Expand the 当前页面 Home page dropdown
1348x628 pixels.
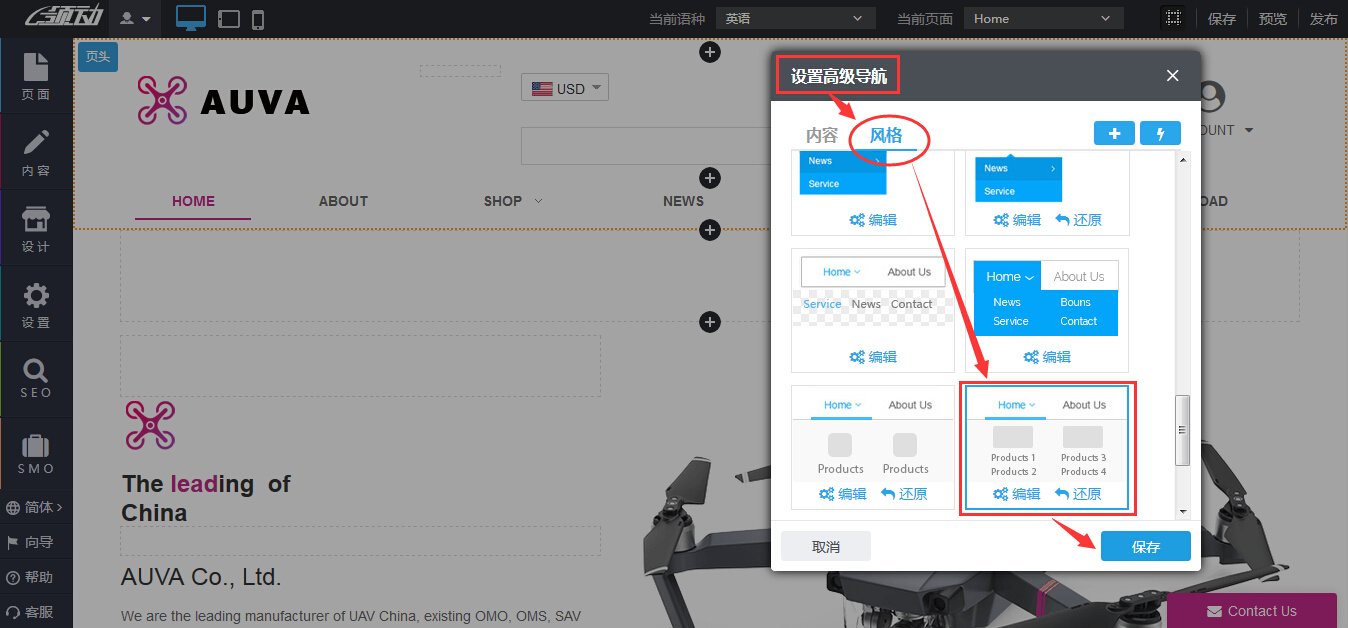tap(1043, 18)
